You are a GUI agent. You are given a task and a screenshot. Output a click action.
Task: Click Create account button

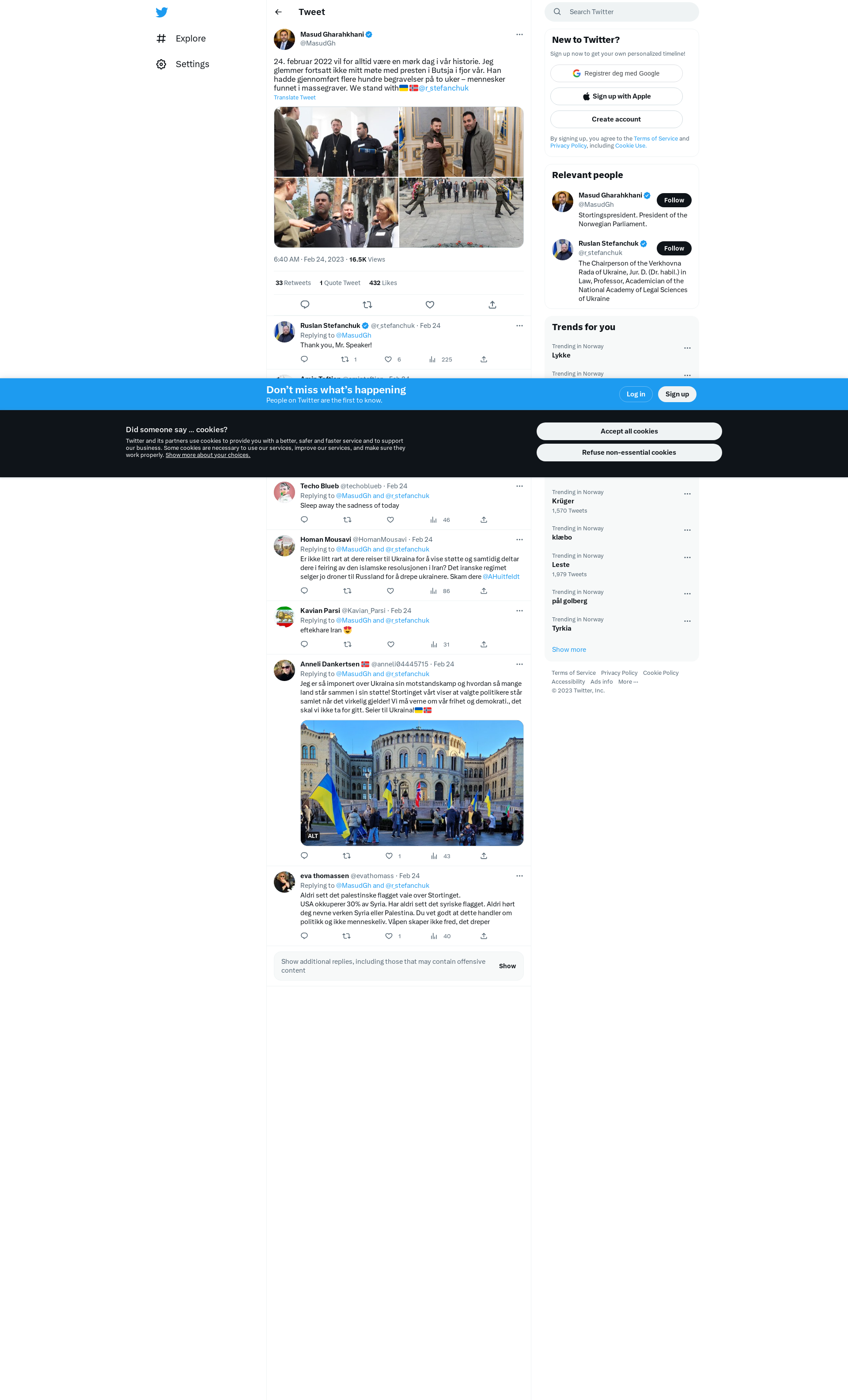point(616,119)
